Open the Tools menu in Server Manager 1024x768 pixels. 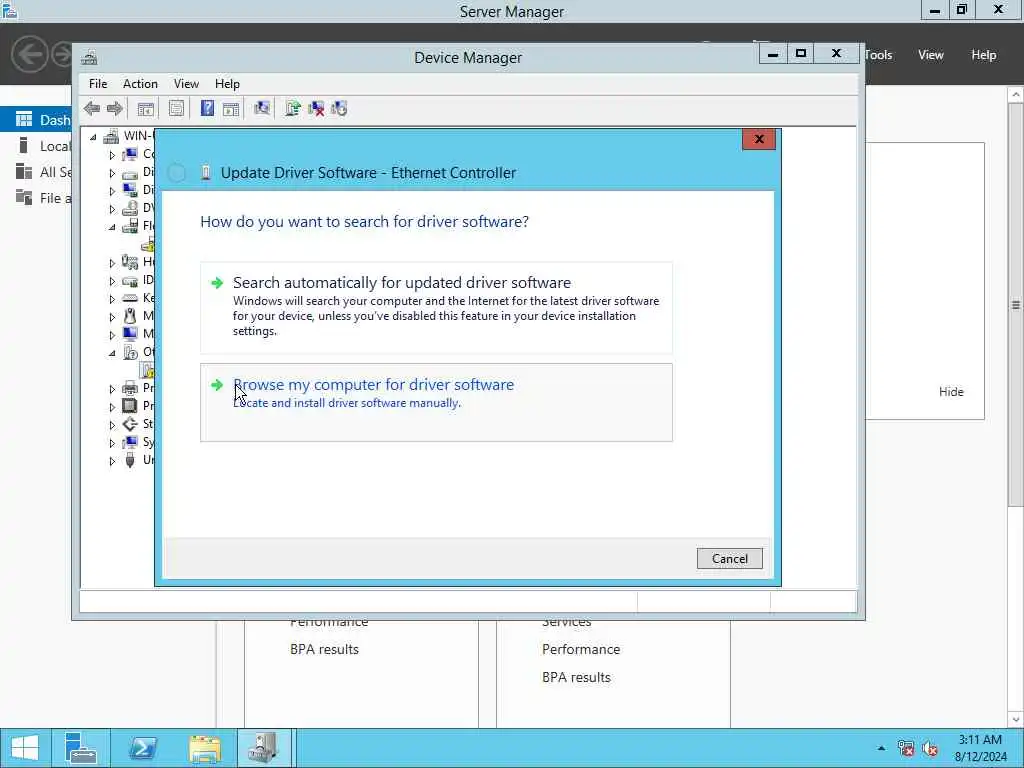pyautogui.click(x=878, y=55)
